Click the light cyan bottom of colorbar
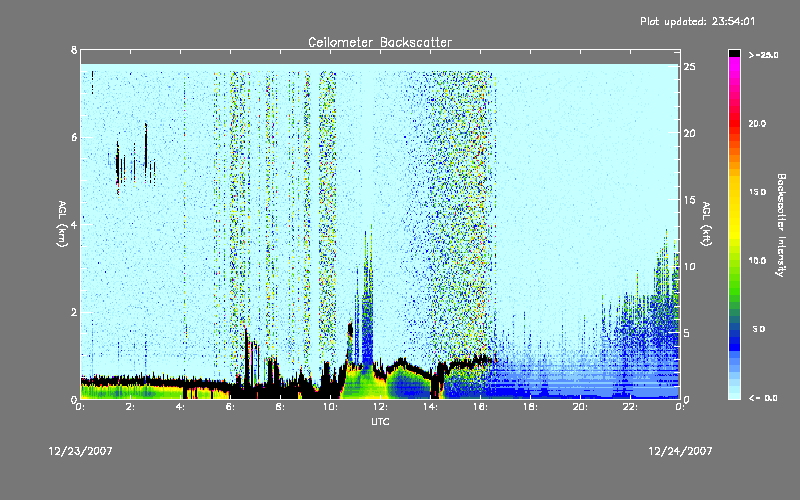This screenshot has width=800, height=500. (734, 394)
